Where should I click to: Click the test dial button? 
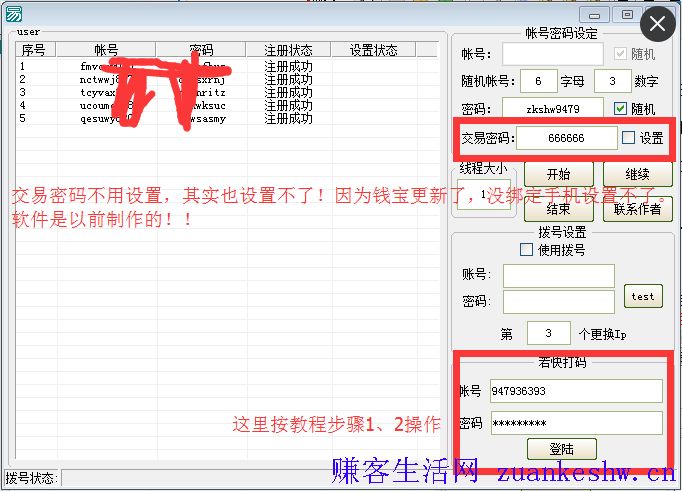point(643,296)
